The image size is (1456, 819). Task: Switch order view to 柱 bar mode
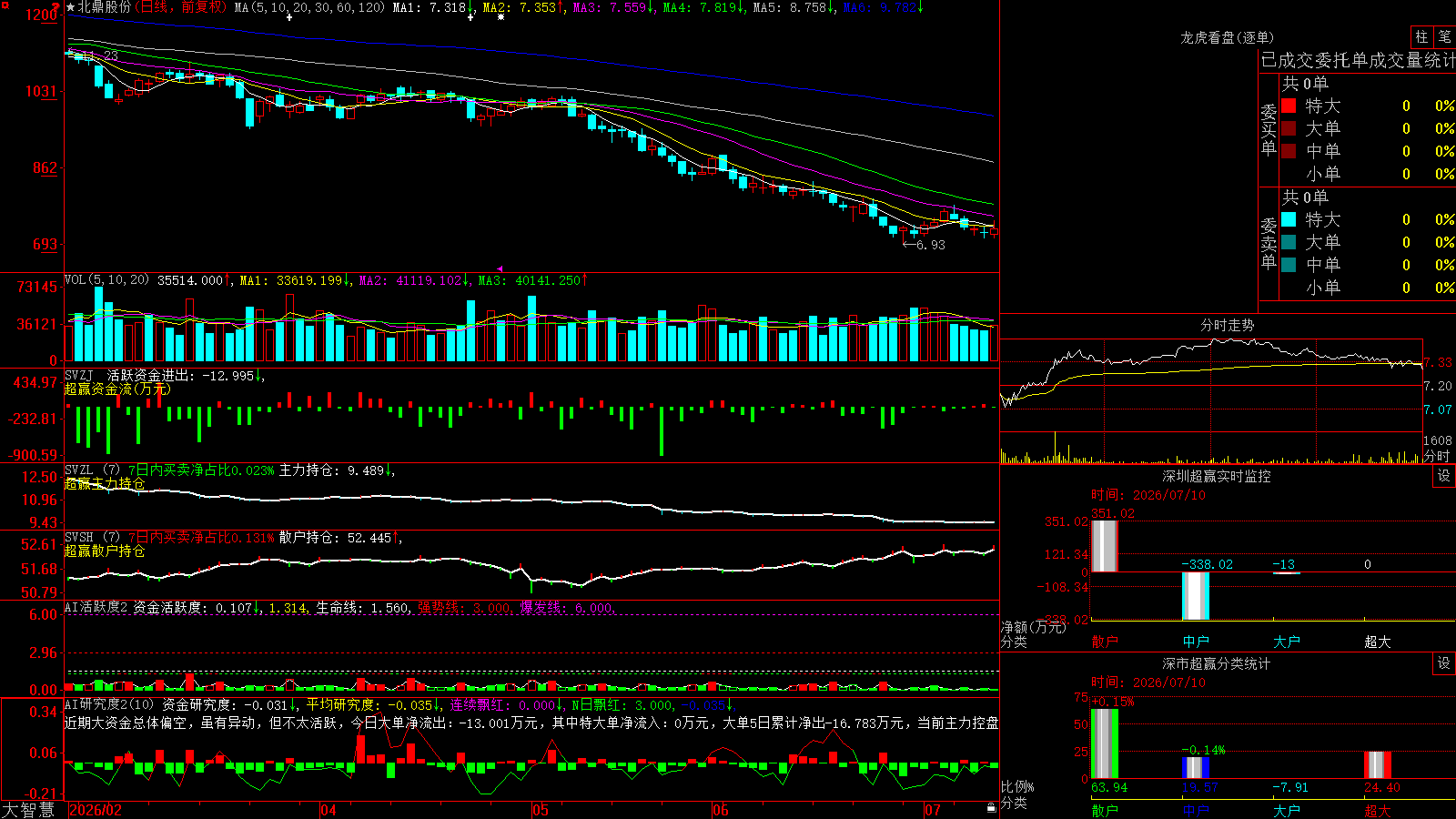[1421, 36]
